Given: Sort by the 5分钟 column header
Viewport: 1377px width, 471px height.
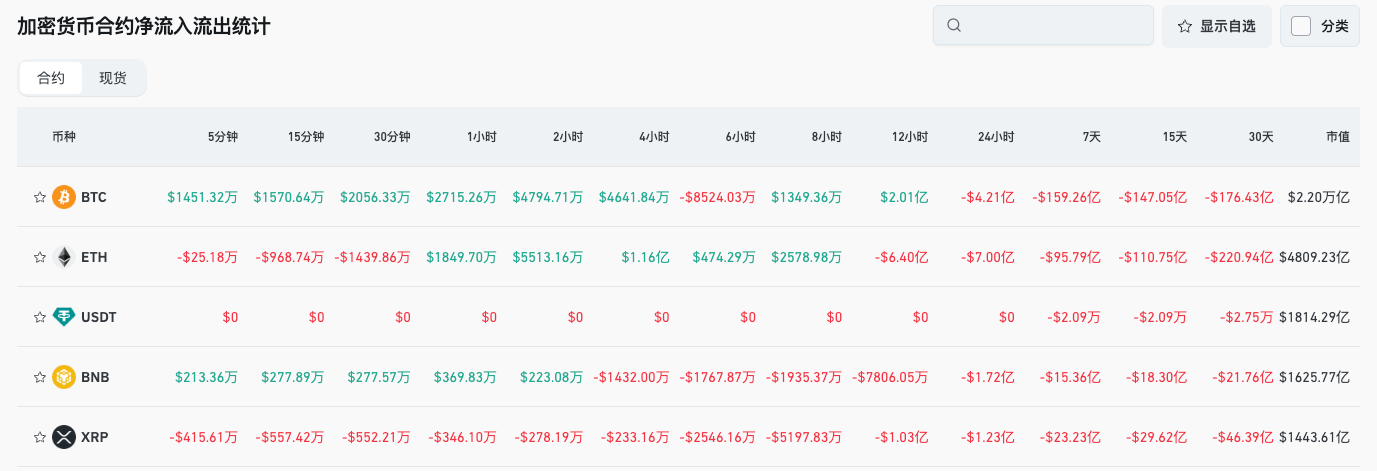Looking at the screenshot, I should (x=222, y=137).
